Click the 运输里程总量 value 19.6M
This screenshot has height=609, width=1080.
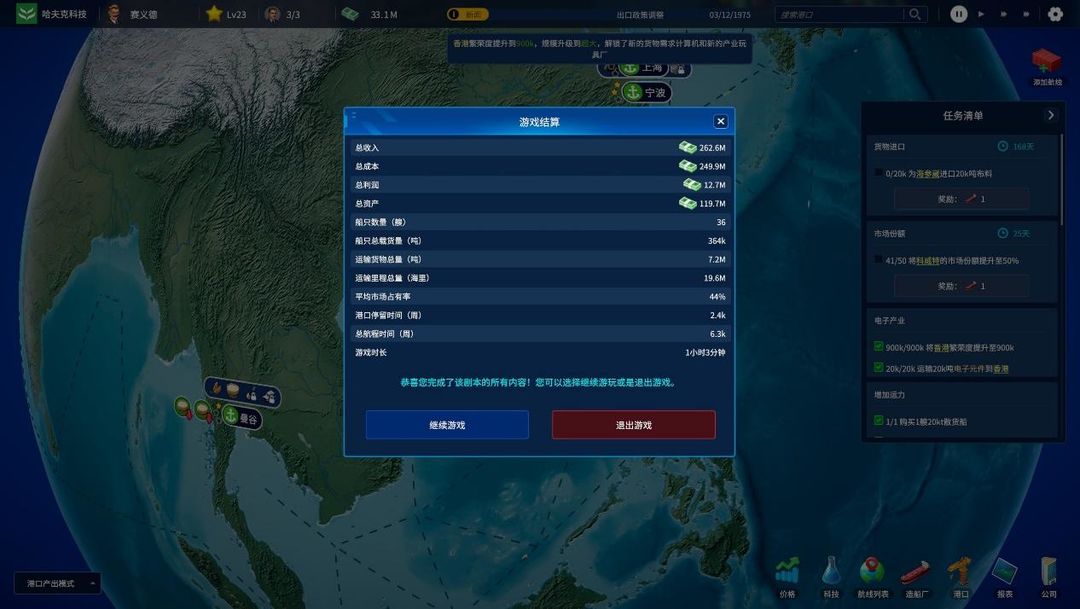click(714, 278)
